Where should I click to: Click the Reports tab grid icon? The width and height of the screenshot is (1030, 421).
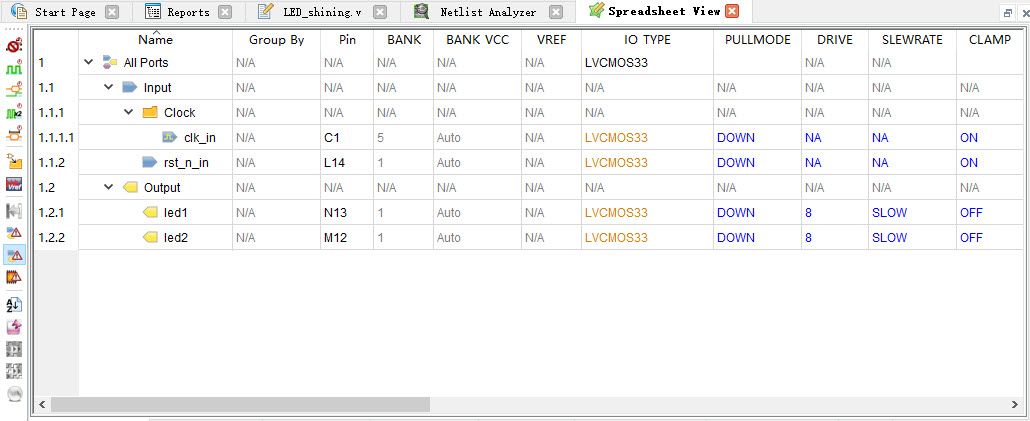(x=153, y=11)
